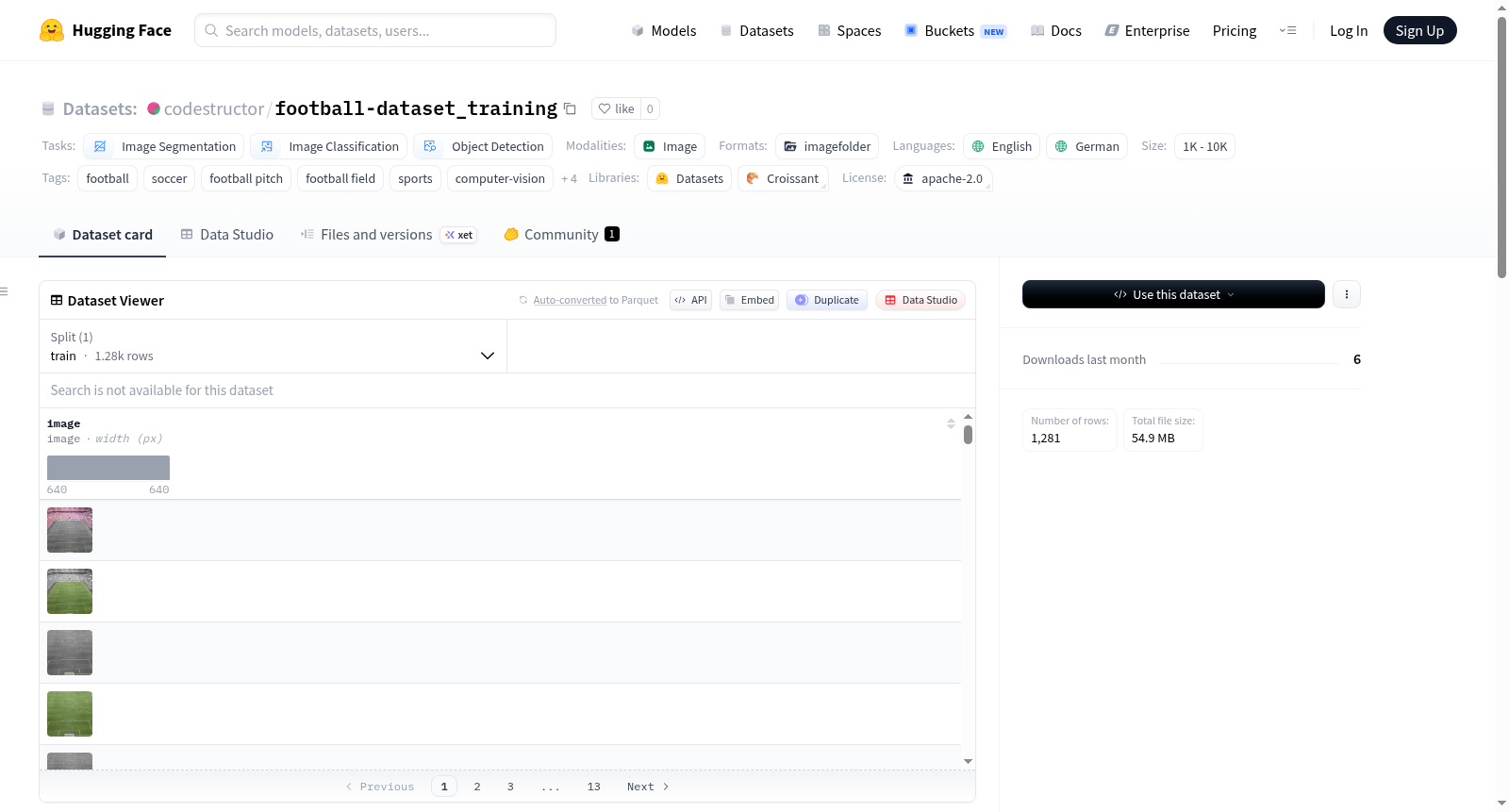Expand the Use this dataset dropdown
Viewport: 1509px width, 812px height.
pos(1173,294)
